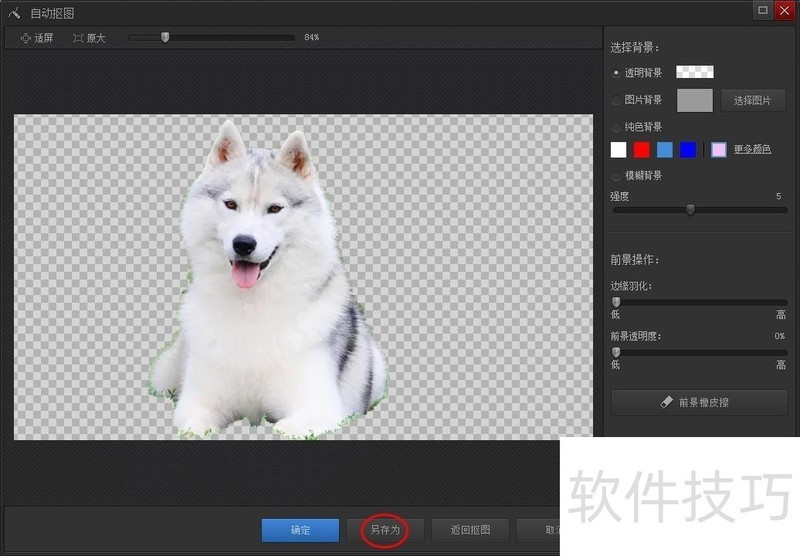Viewport: 800px width, 556px height.
Task: Click the zoom slider handle at 84%
Action: point(165,38)
